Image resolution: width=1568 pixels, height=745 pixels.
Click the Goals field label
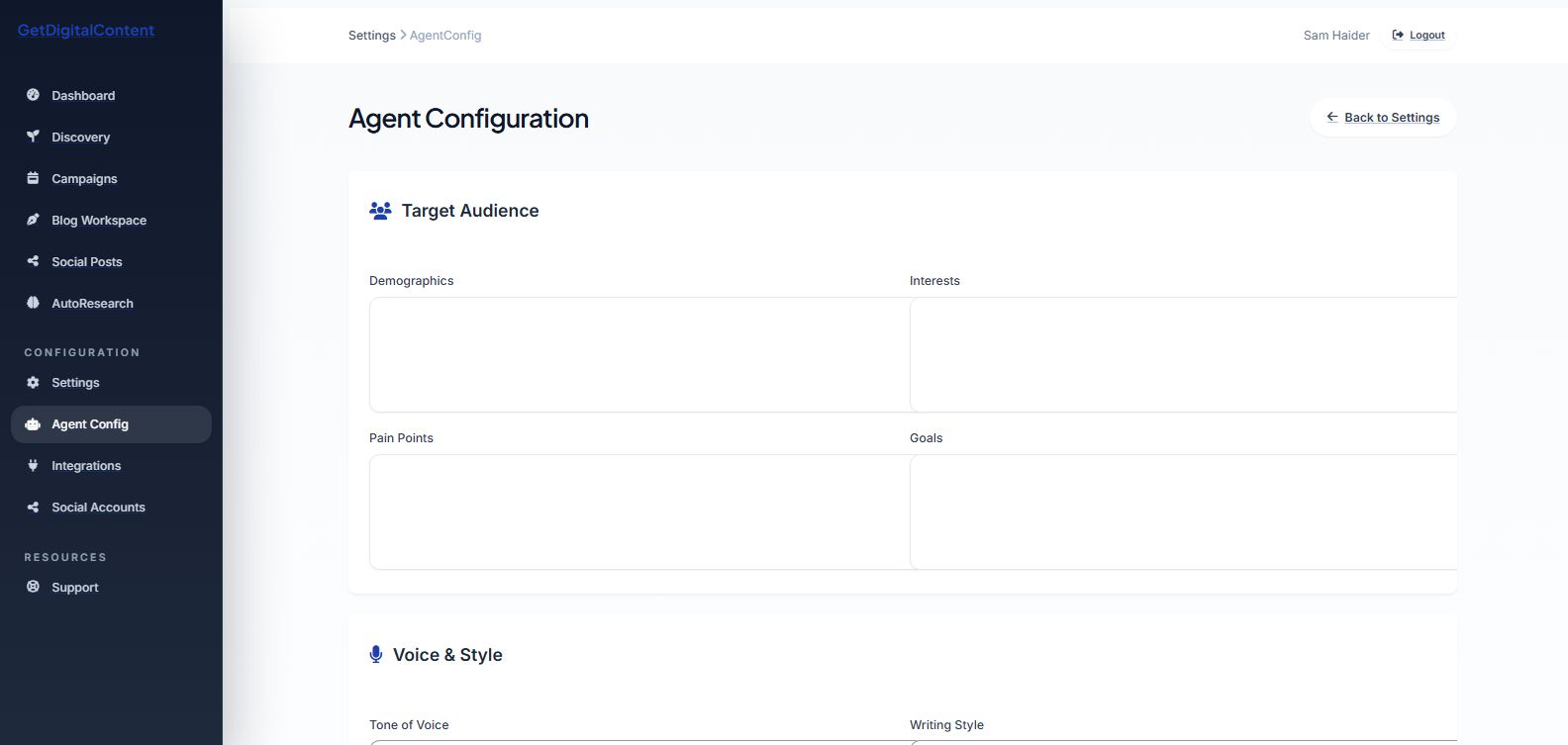(x=927, y=438)
